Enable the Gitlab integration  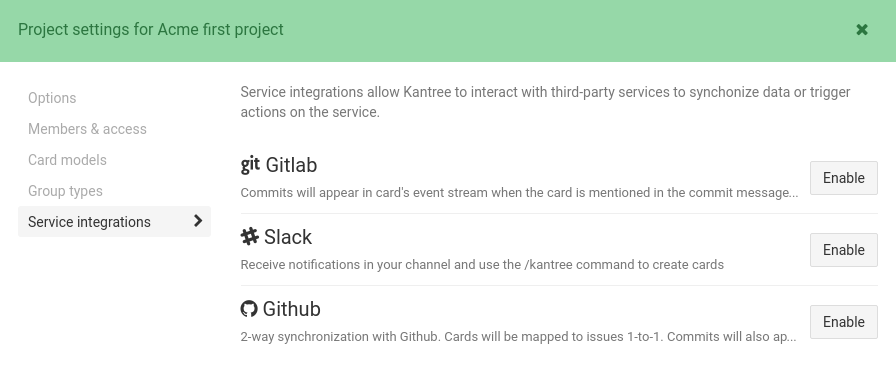(843, 178)
